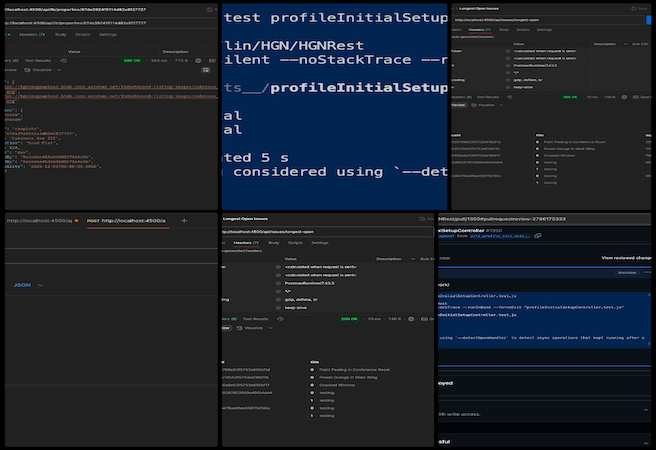Click icon left of gzip, deflate, br, bottom-middle panel
The width and height of the screenshot is (656, 450).
[278, 300]
